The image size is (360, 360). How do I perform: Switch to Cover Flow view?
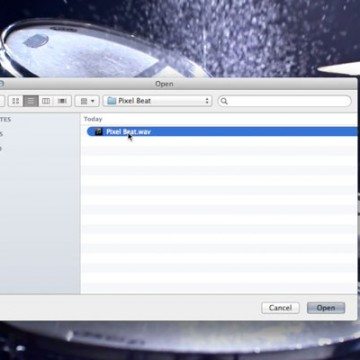(x=62, y=101)
